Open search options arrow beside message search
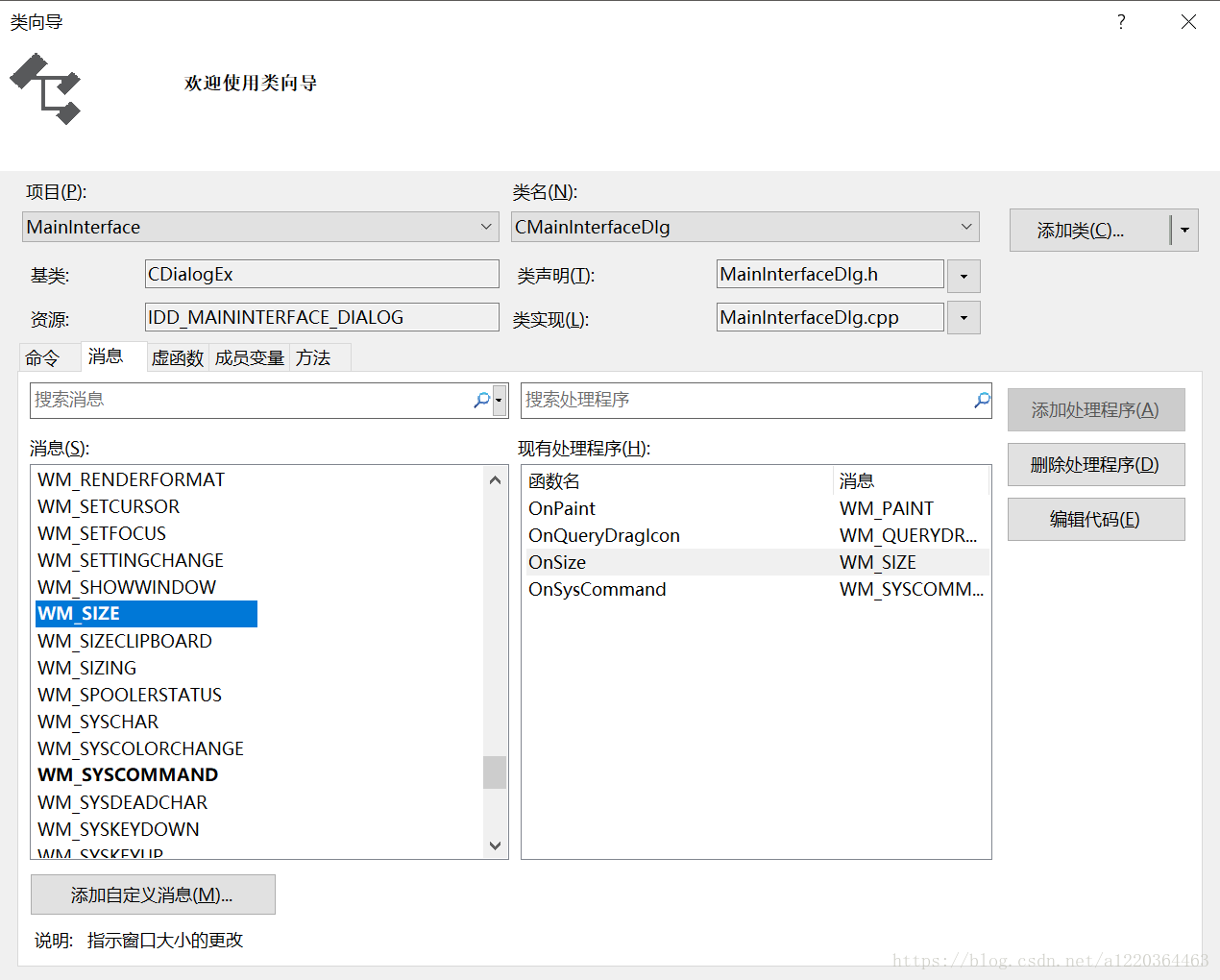1220x980 pixels. click(499, 401)
